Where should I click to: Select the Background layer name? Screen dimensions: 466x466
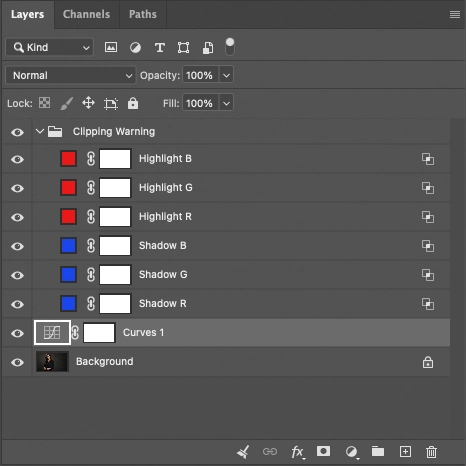coord(105,362)
